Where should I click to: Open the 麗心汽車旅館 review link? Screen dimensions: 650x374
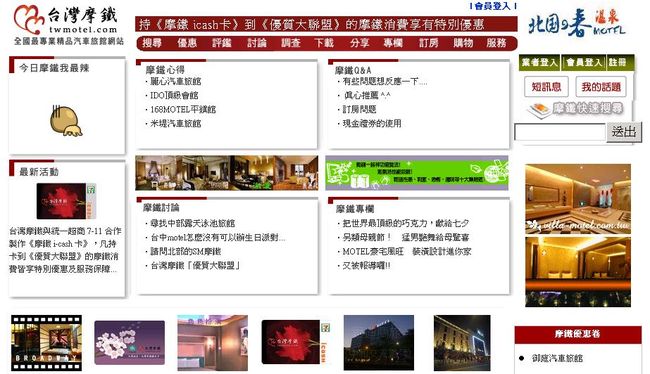(175, 81)
